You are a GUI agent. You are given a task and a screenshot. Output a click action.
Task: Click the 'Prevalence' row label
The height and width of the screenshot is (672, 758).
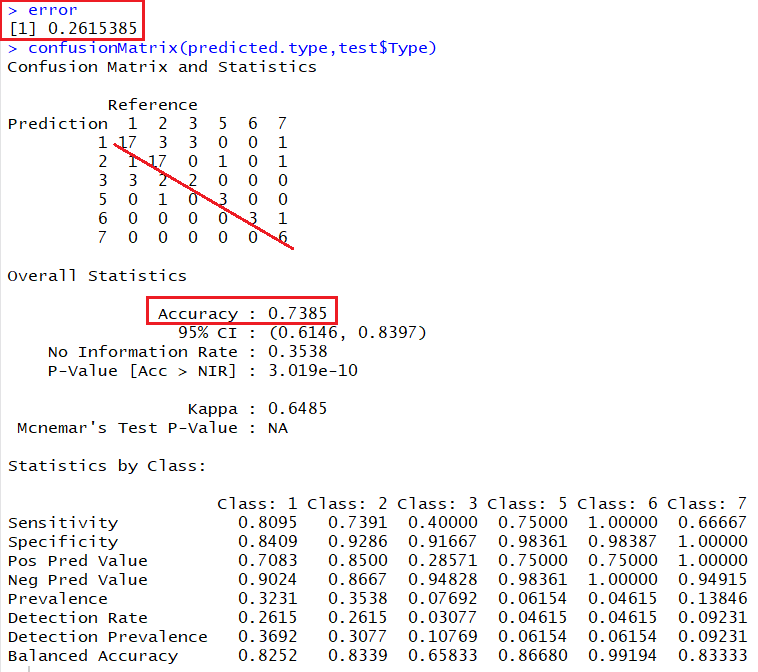click(x=58, y=599)
